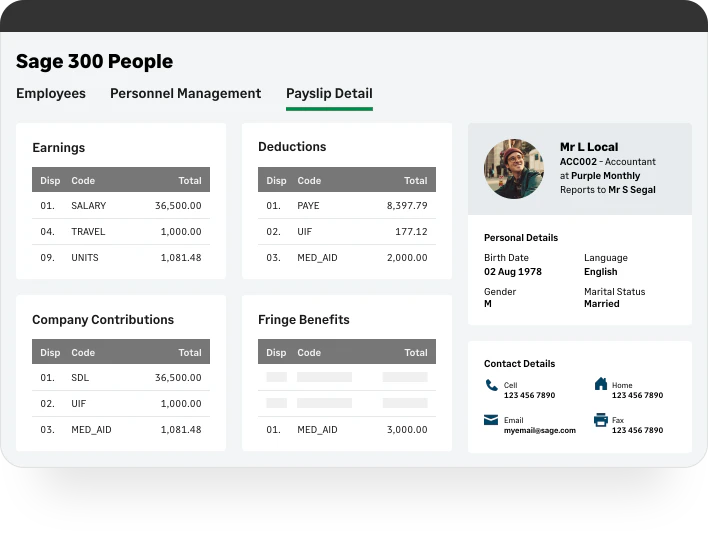Viewport: 708px width, 537px height.
Task: Select UIF in Company Contributions
Action: click(x=79, y=404)
